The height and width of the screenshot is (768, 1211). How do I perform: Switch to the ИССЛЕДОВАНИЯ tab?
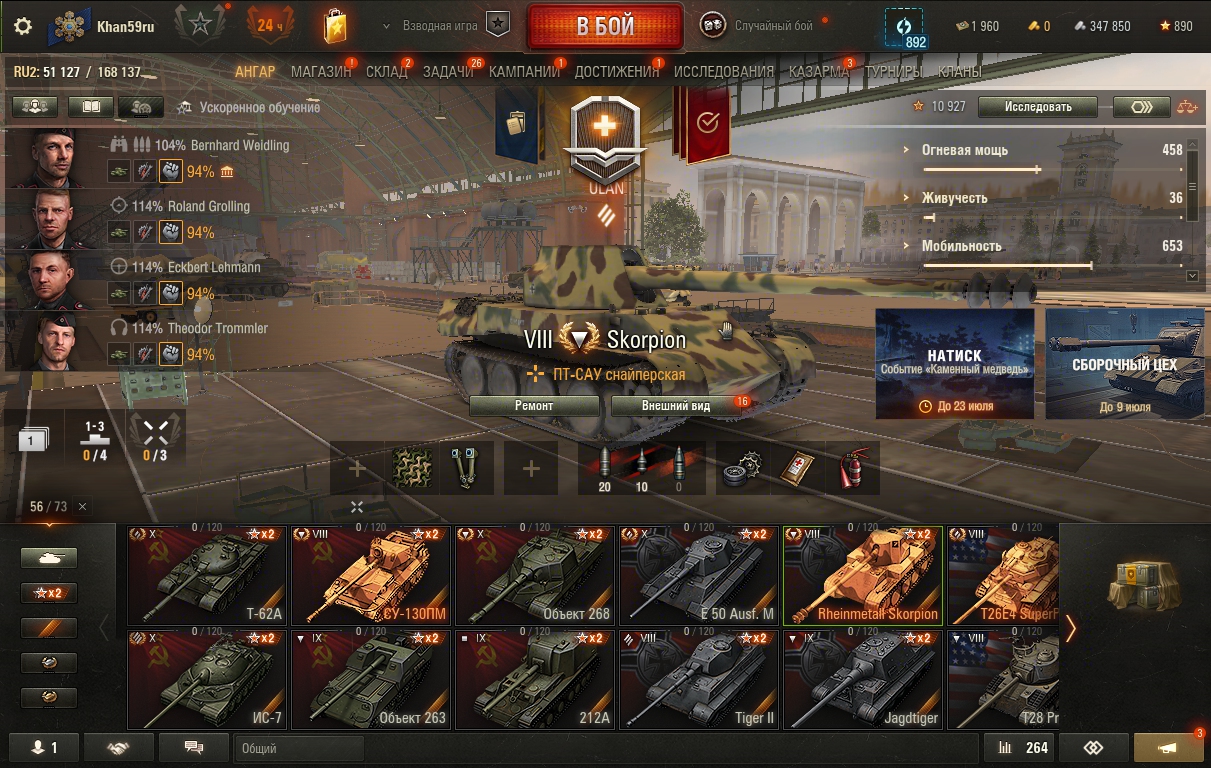(724, 72)
